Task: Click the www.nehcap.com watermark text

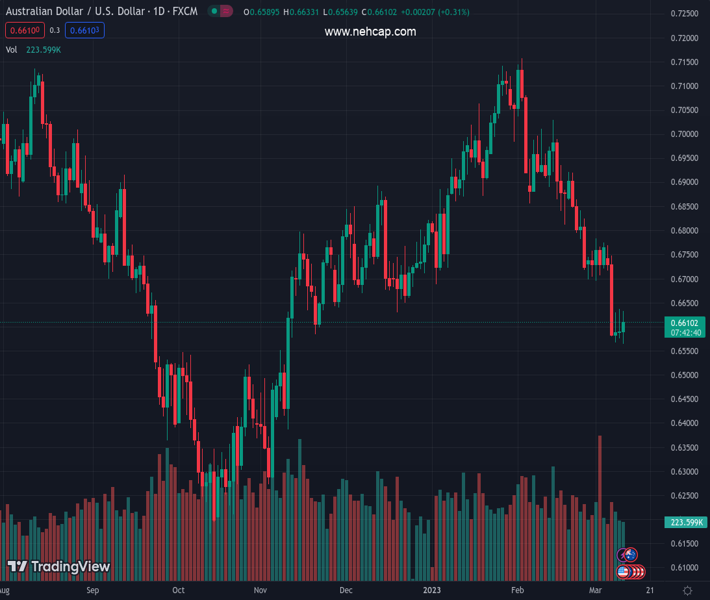Action: (370, 32)
